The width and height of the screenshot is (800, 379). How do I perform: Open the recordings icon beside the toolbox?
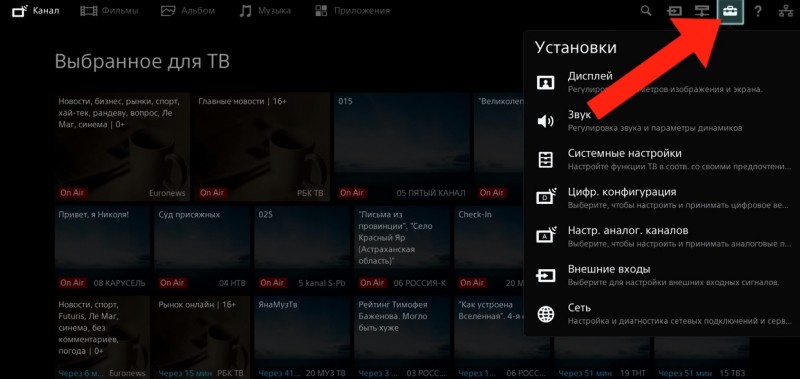pyautogui.click(x=702, y=11)
